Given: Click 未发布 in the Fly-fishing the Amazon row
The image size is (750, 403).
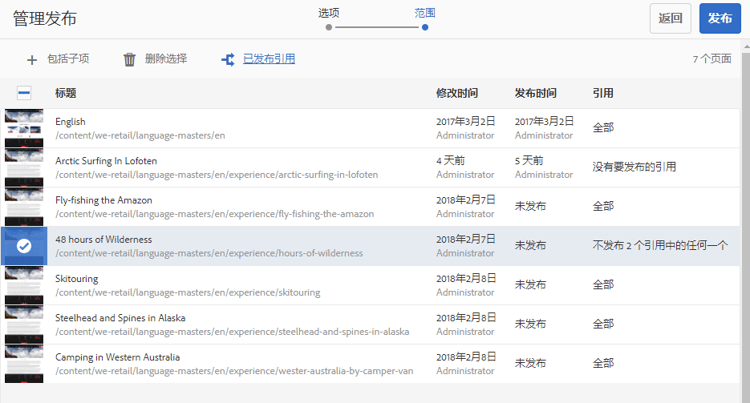Looking at the screenshot, I should tap(530, 206).
